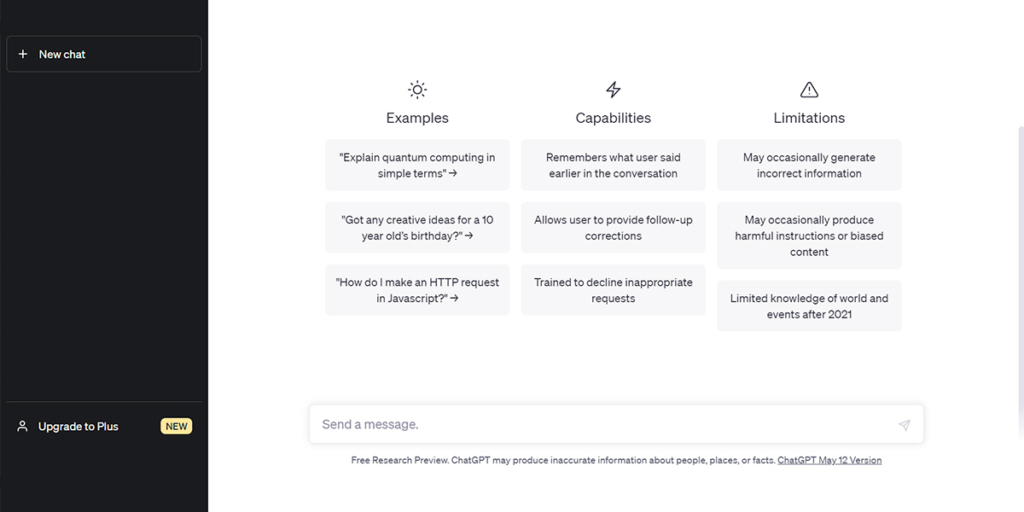Click the lightning bolt Capabilities icon
The image size is (1024, 512).
pos(613,90)
